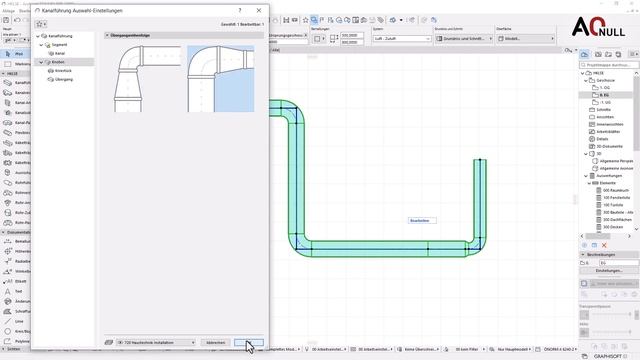The height and width of the screenshot is (360, 640).
Task: Open the Luft - Zuluft system dropdown
Action: coord(402,38)
